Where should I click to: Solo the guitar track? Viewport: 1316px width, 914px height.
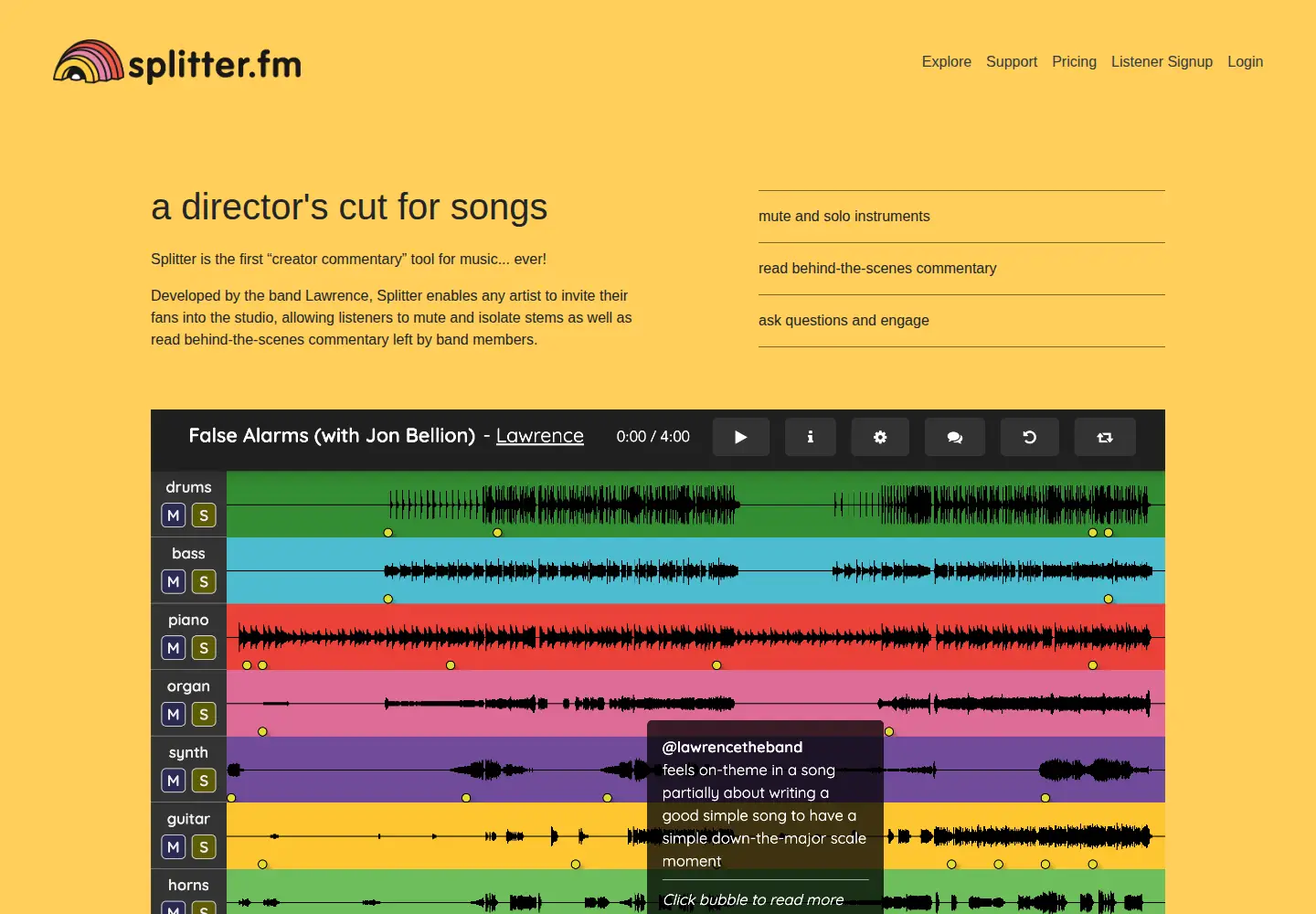(204, 847)
